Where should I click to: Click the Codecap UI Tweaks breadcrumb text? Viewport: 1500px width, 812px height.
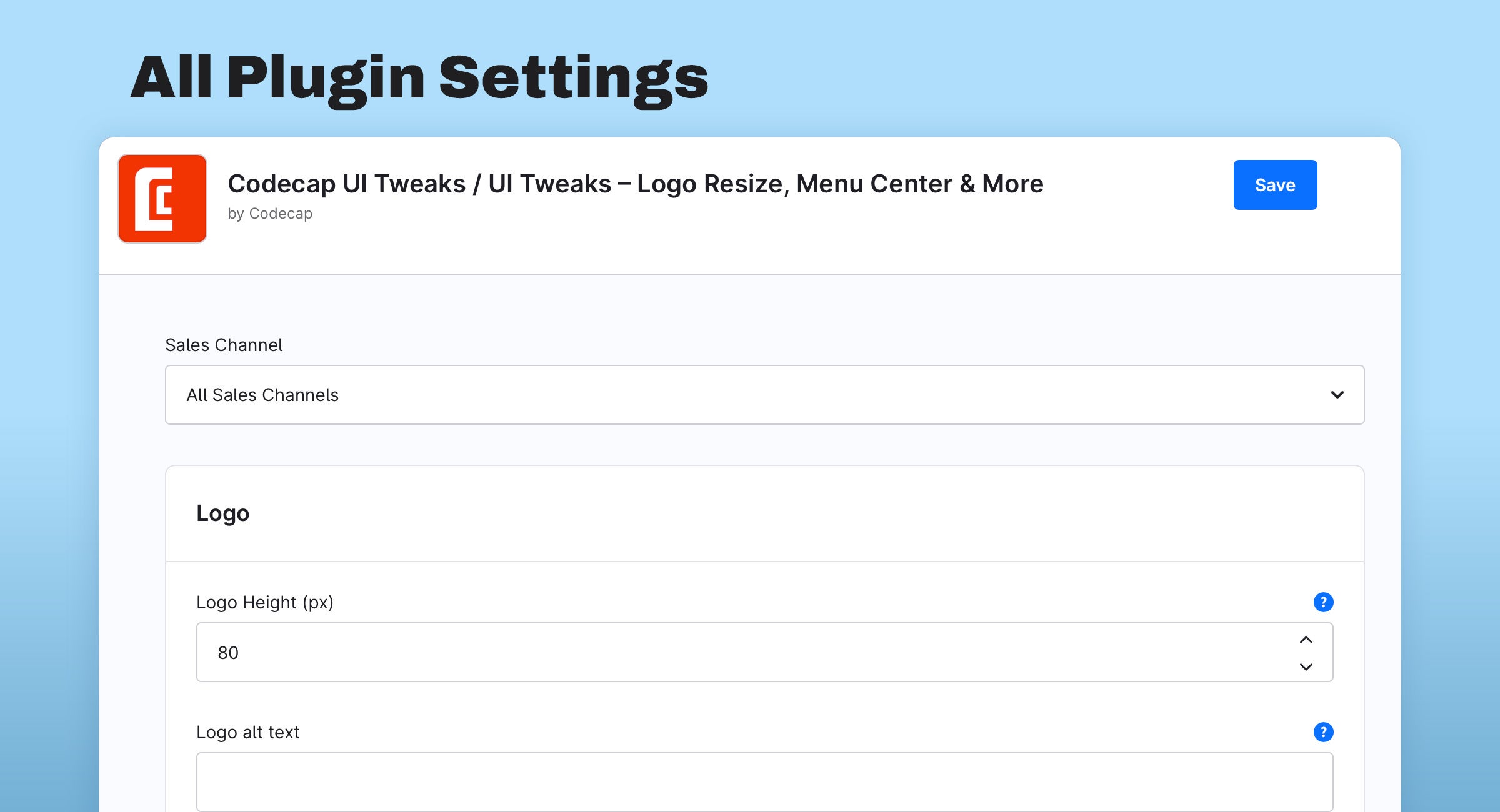coord(347,184)
